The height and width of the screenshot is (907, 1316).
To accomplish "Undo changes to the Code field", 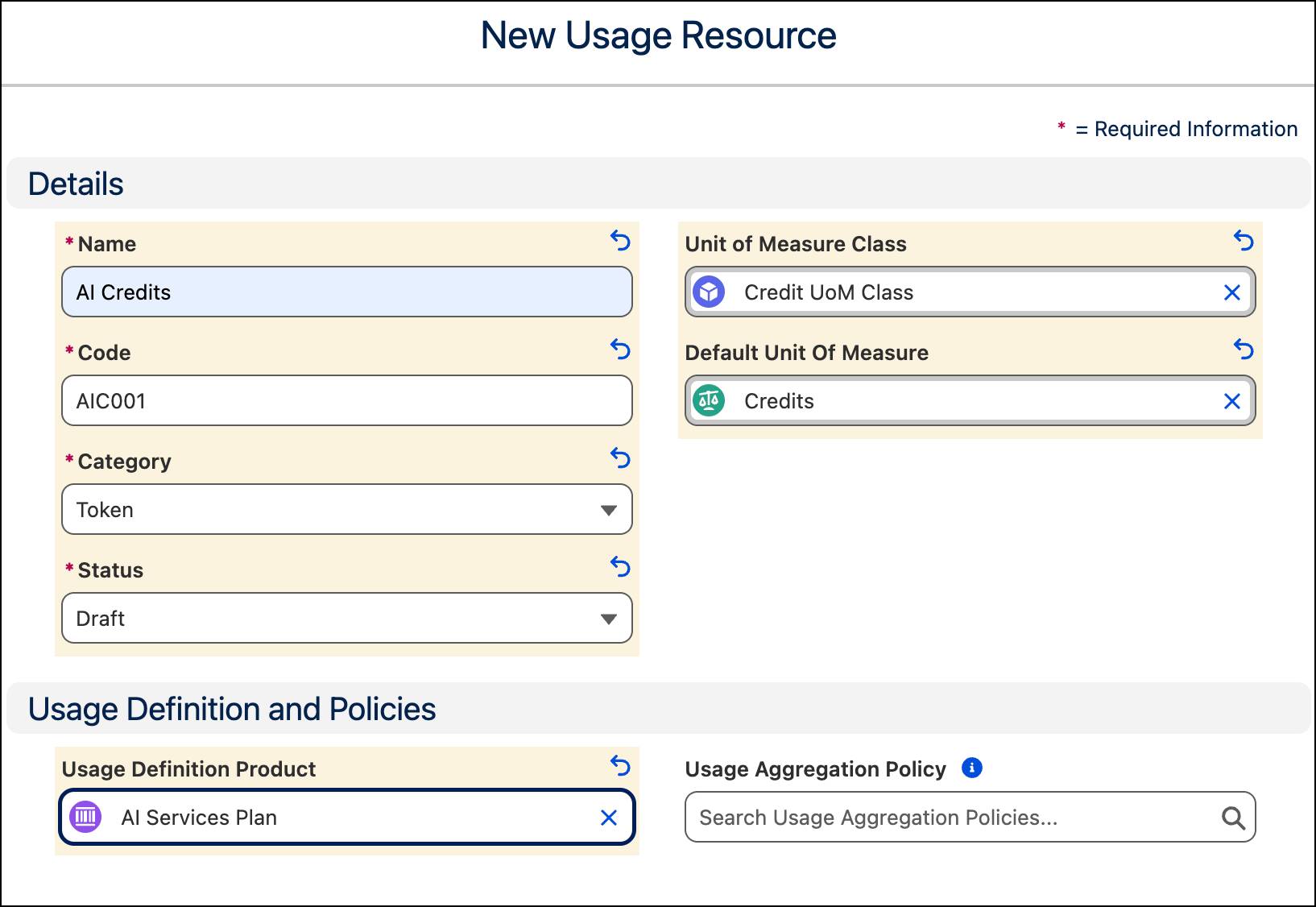I will 620,349.
